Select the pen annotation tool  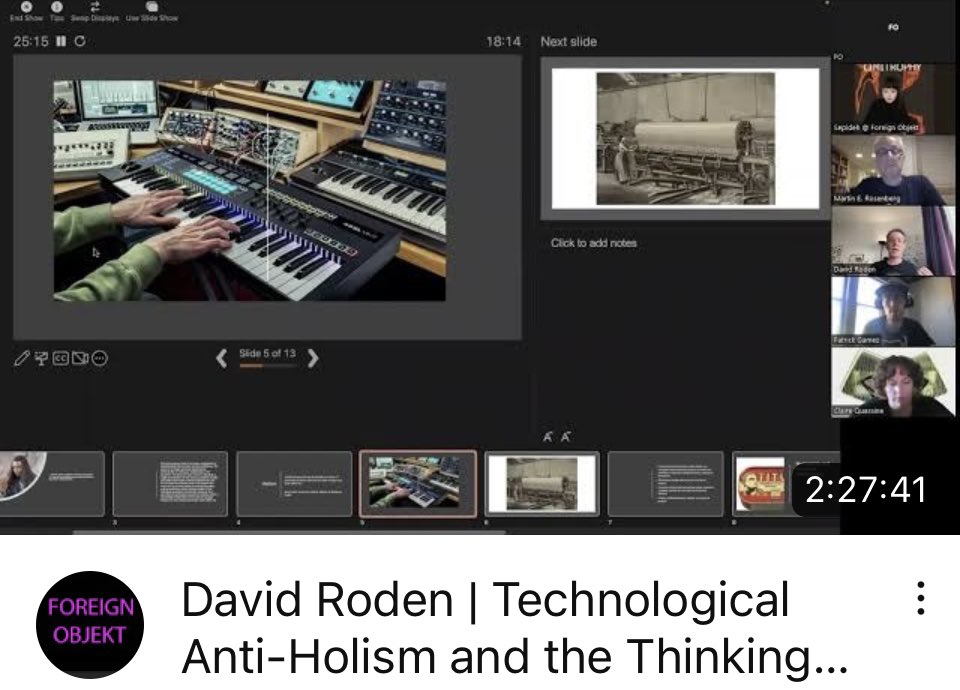pyautogui.click(x=21, y=358)
